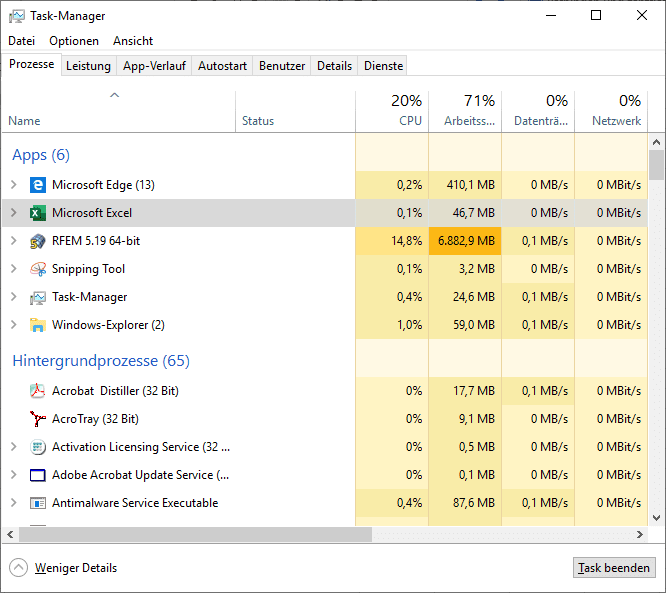Image resolution: width=666 pixels, height=593 pixels.
Task: Click the Acrobat Distiller icon
Action: 38,391
